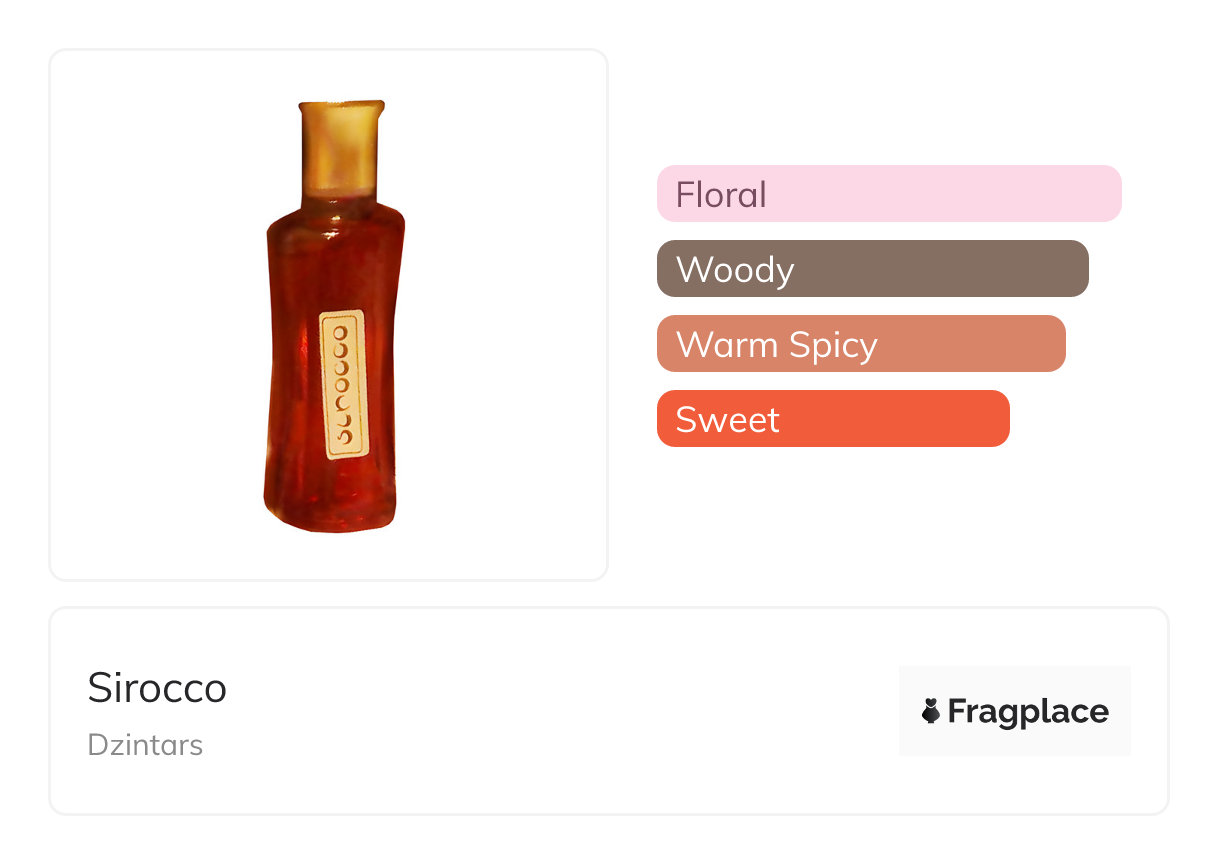
Task: Click the "Floral" text label
Action: pyautogui.click(x=721, y=194)
